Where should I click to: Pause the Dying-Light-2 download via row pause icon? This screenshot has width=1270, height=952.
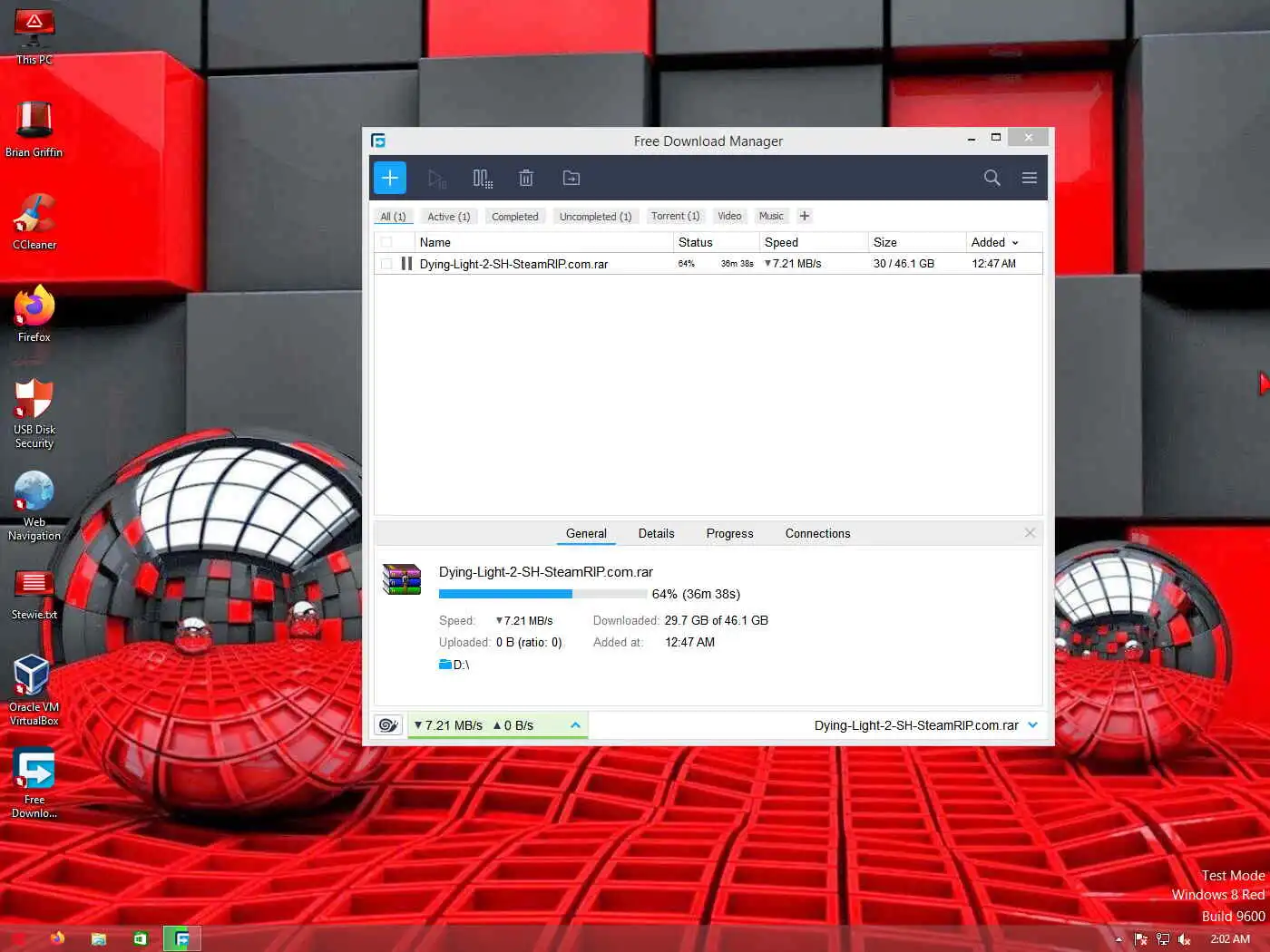click(x=406, y=264)
